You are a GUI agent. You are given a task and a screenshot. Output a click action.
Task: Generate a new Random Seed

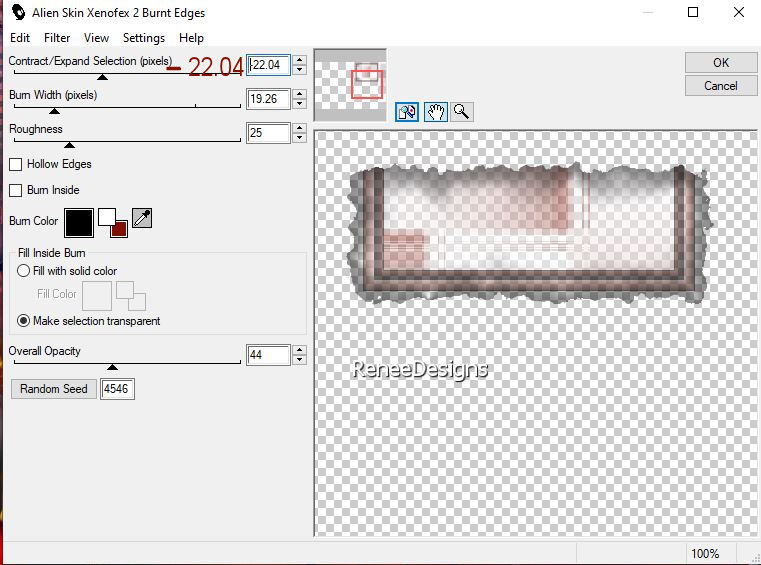coord(54,389)
